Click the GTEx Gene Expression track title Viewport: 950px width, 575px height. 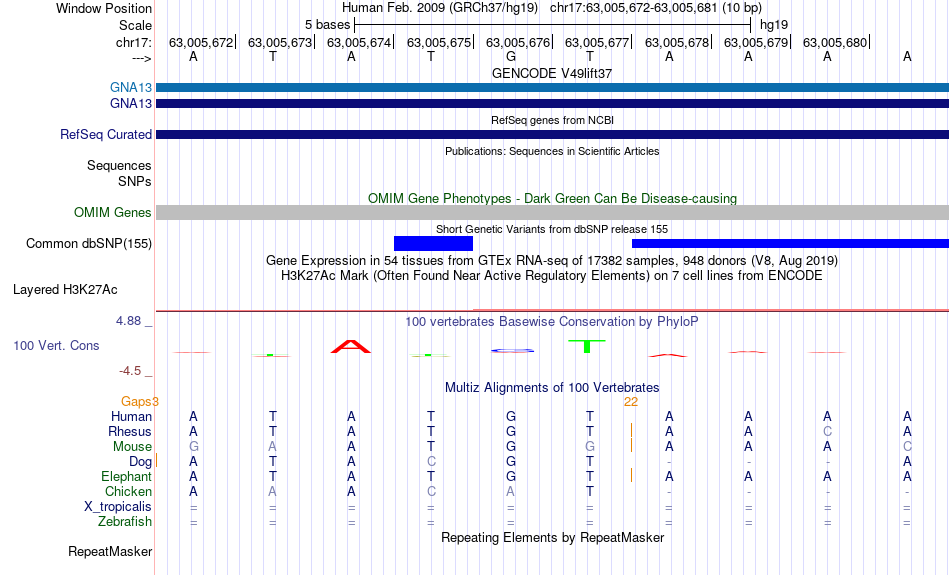point(552,261)
